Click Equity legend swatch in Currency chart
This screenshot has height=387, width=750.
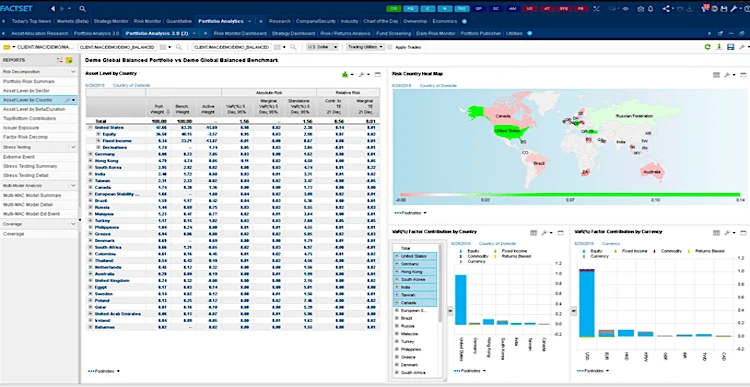click(x=585, y=251)
